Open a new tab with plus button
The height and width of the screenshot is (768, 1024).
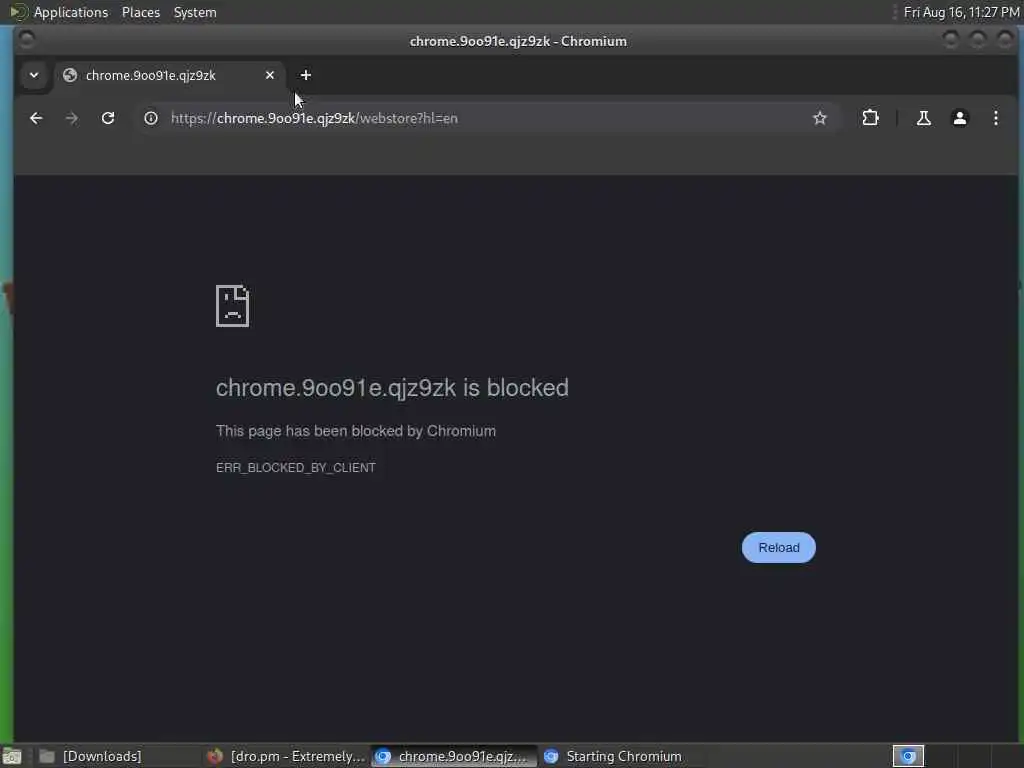pyautogui.click(x=306, y=75)
